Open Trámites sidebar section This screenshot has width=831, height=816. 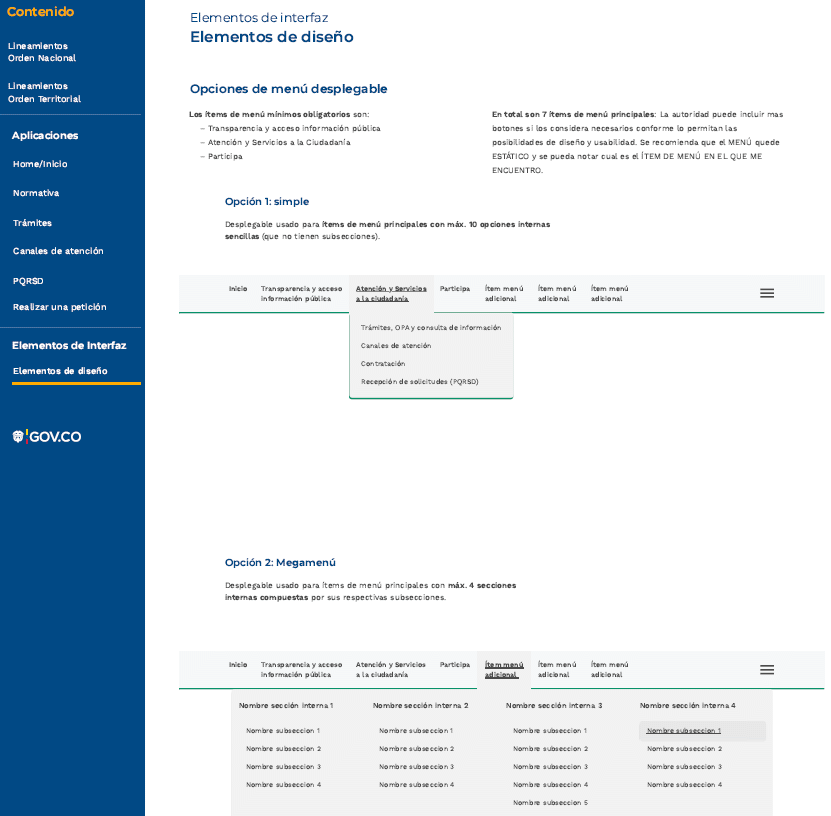point(32,223)
